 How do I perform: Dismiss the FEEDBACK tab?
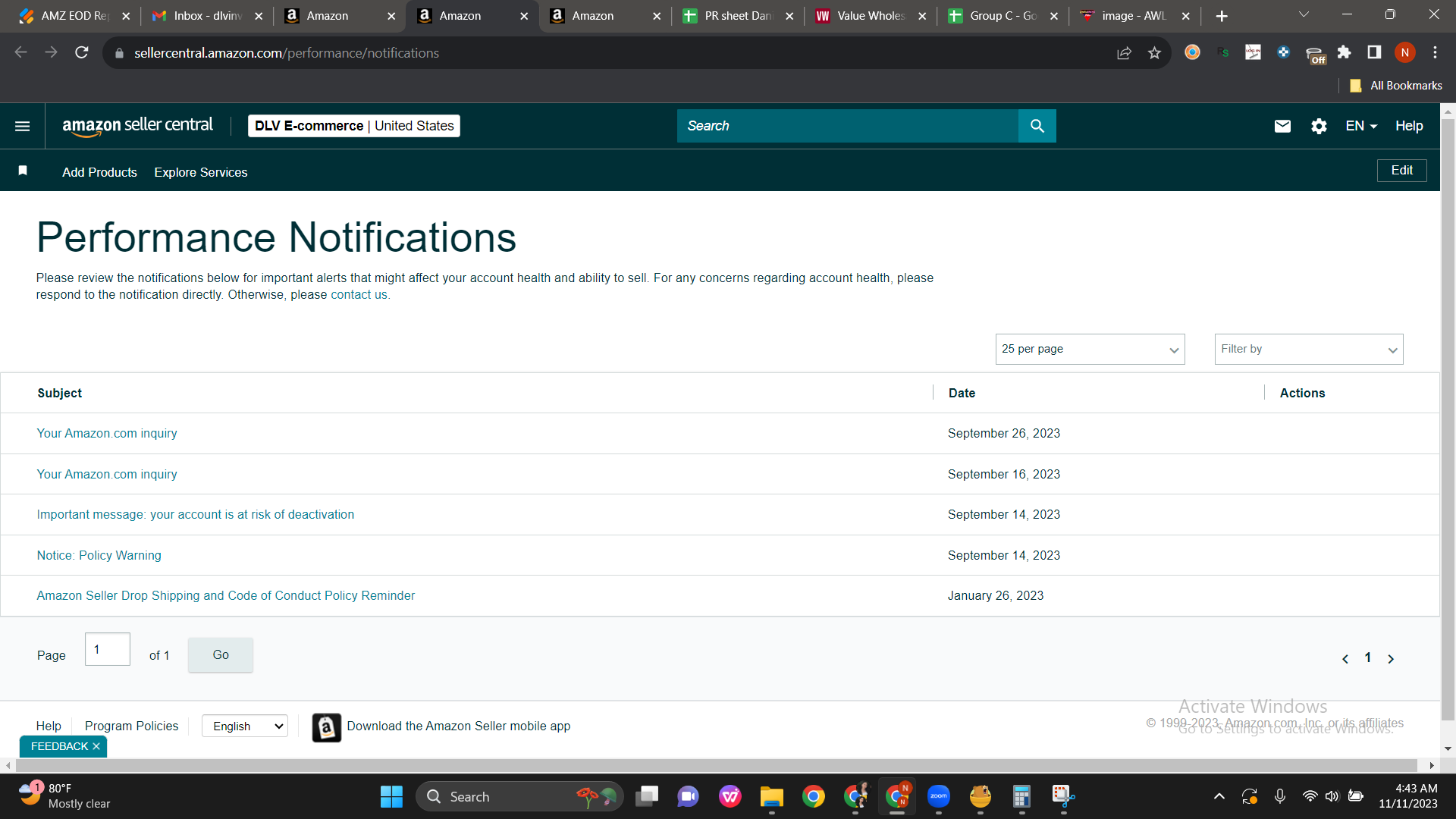pyautogui.click(x=96, y=746)
